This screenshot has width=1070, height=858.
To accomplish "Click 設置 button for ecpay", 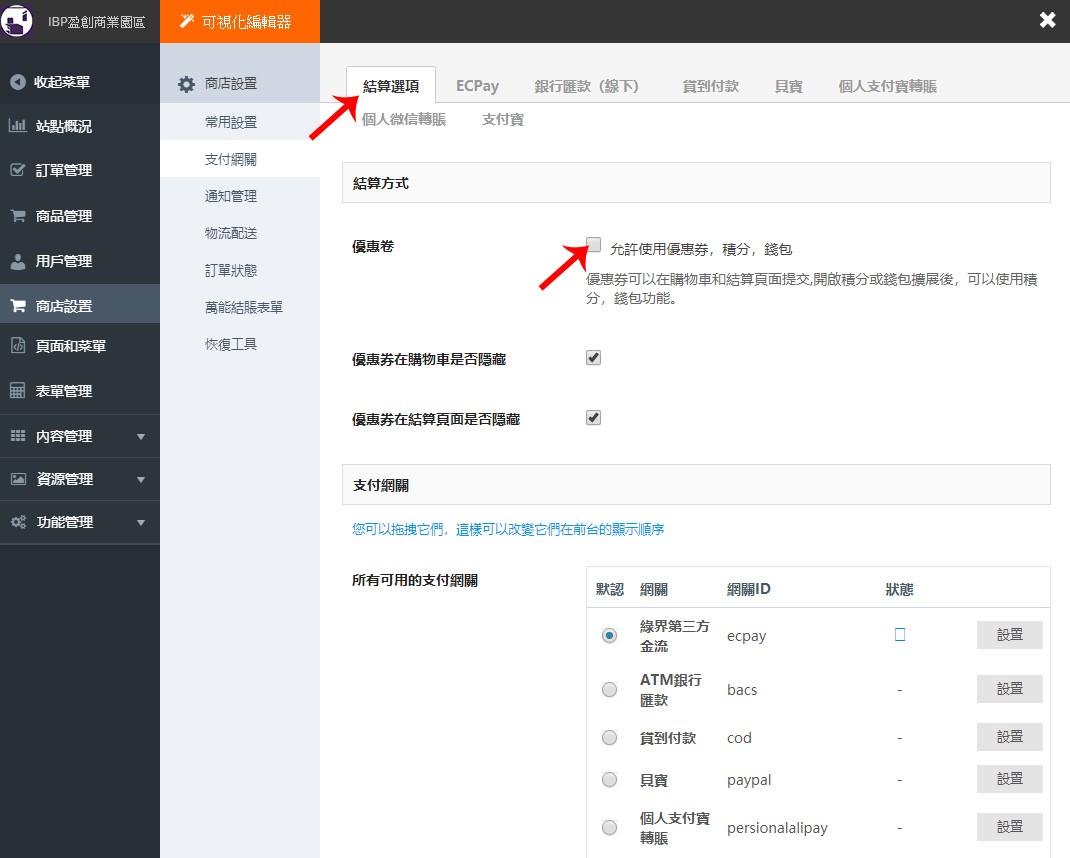I will click(x=1009, y=635).
